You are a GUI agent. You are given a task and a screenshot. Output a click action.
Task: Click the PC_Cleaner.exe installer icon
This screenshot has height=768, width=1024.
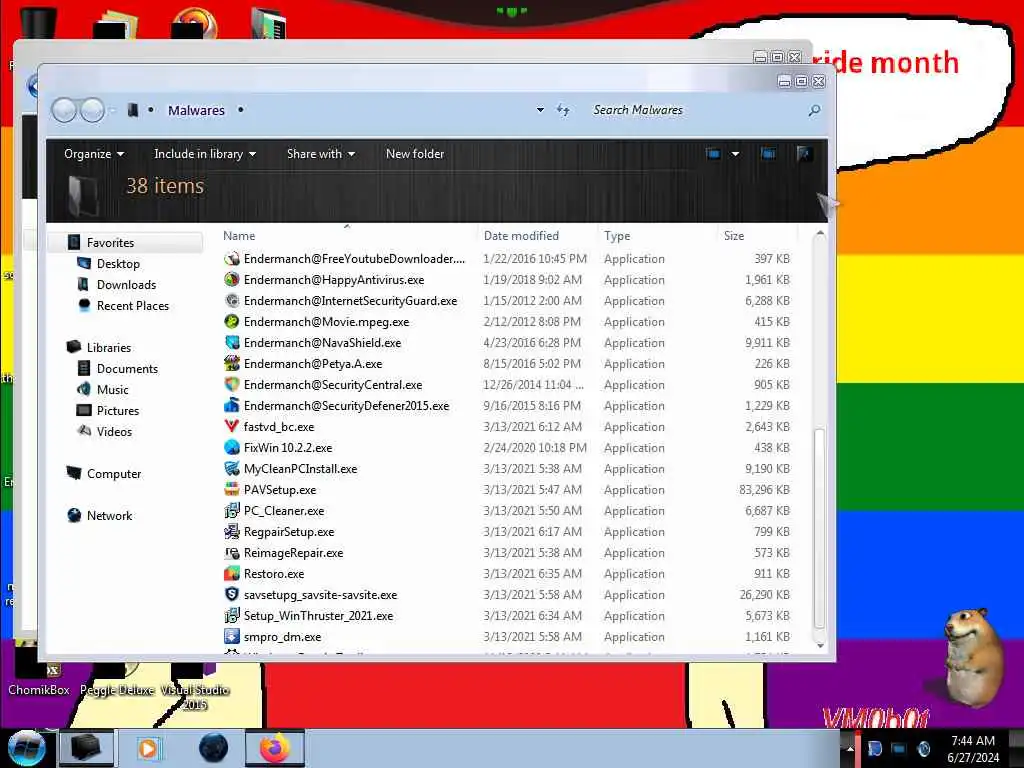point(232,510)
